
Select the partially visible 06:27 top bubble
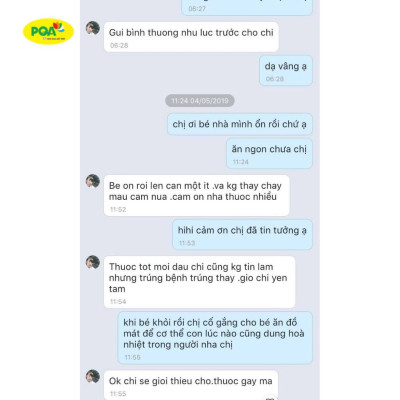pos(247,7)
